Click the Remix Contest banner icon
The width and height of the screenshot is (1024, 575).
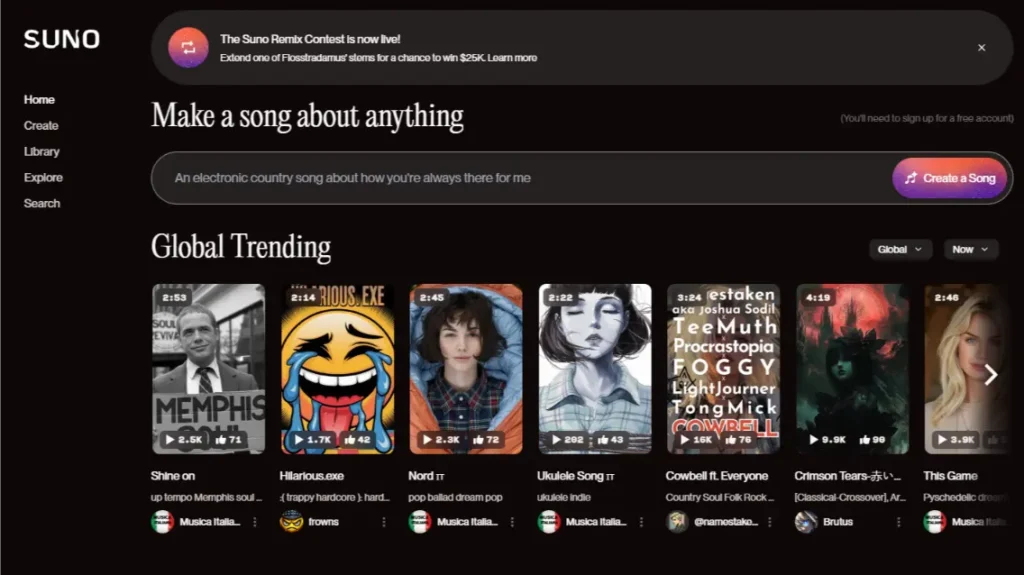click(x=188, y=48)
